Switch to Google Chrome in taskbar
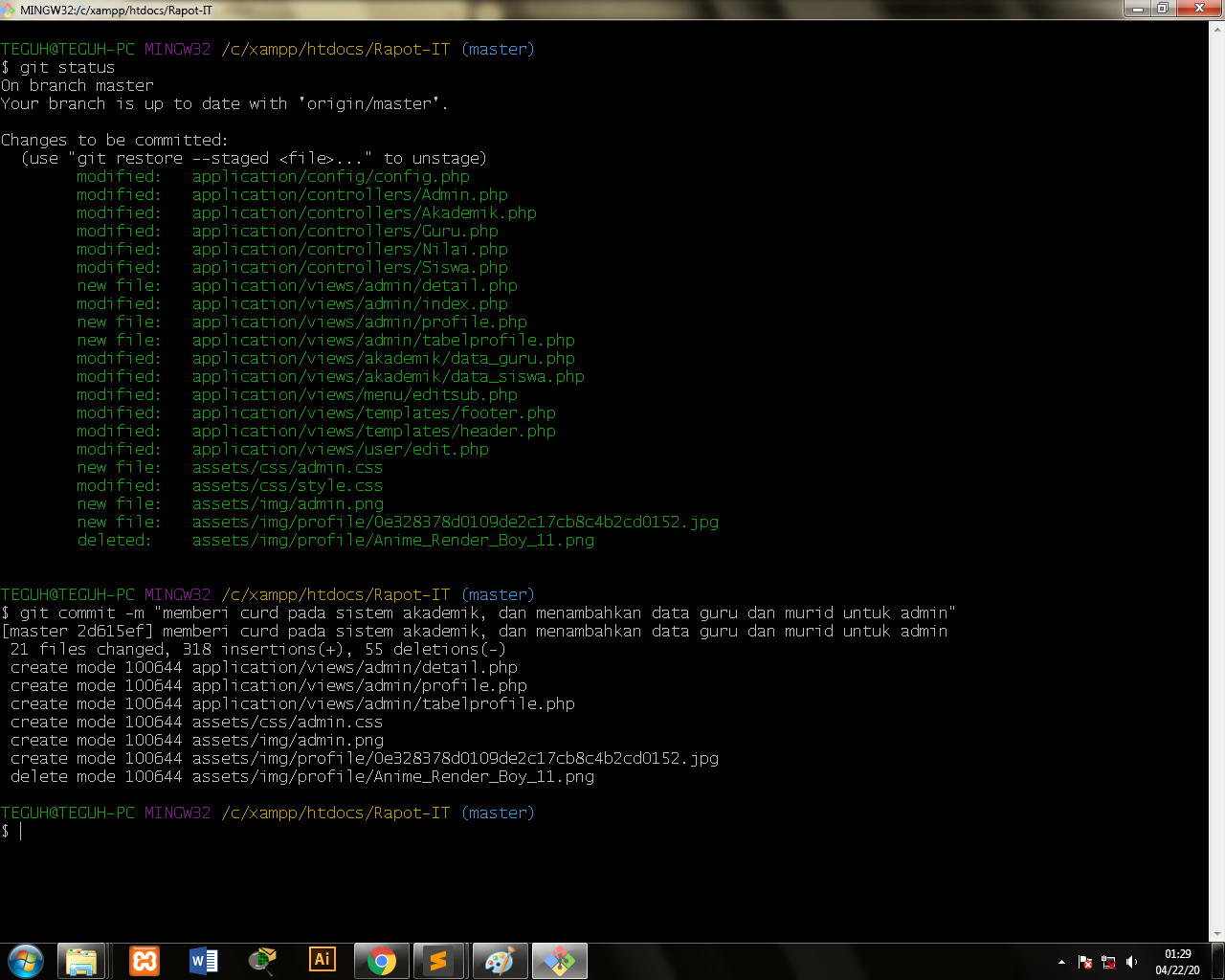1225x980 pixels. (x=382, y=961)
